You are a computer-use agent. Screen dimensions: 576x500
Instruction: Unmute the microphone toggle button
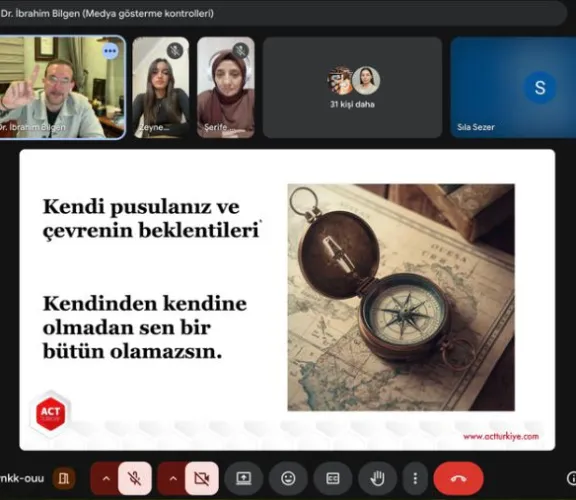[135, 478]
